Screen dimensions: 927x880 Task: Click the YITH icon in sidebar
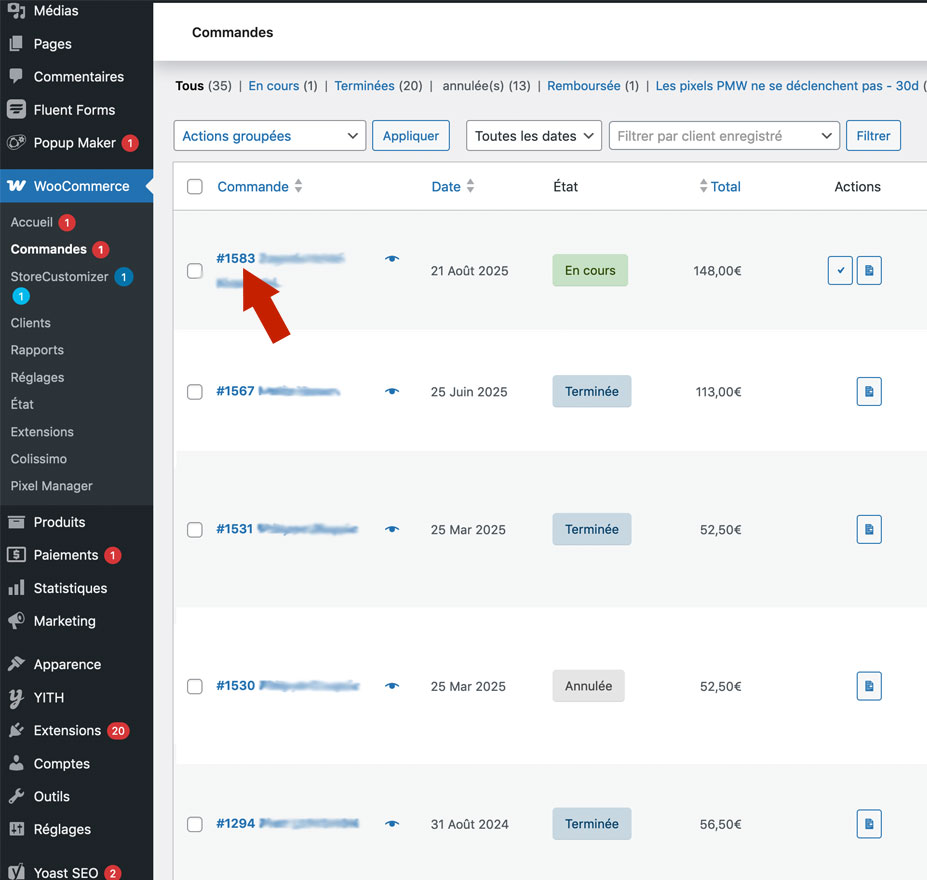[x=16, y=698]
